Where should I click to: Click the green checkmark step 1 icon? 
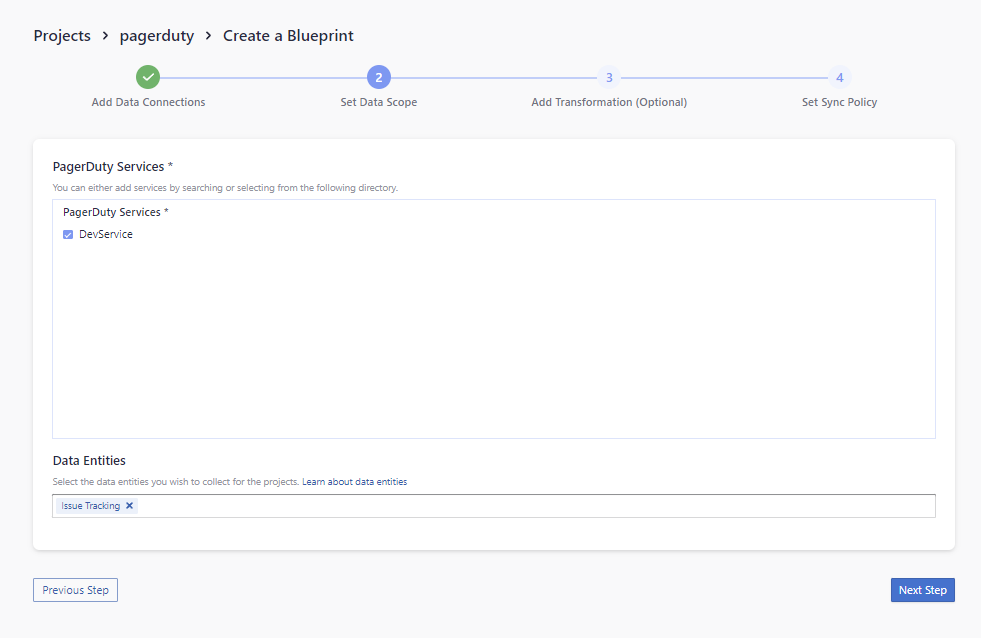point(148,77)
